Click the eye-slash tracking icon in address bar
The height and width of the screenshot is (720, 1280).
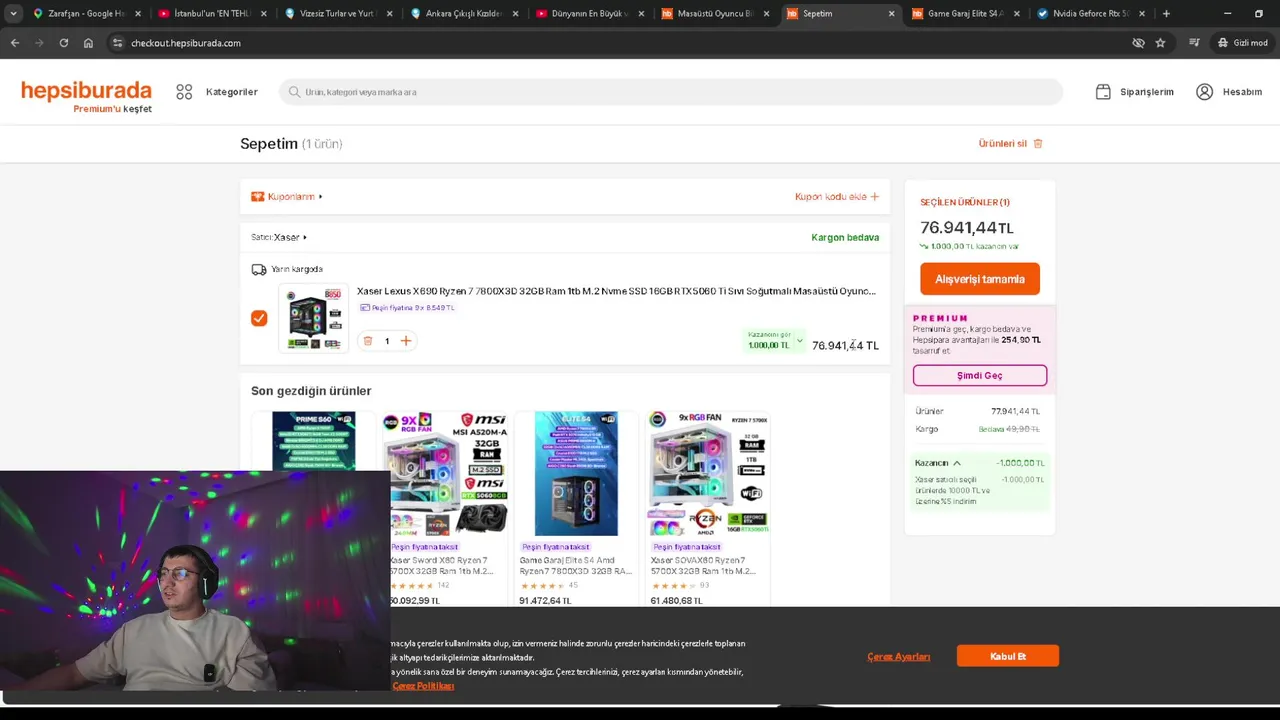(1138, 43)
